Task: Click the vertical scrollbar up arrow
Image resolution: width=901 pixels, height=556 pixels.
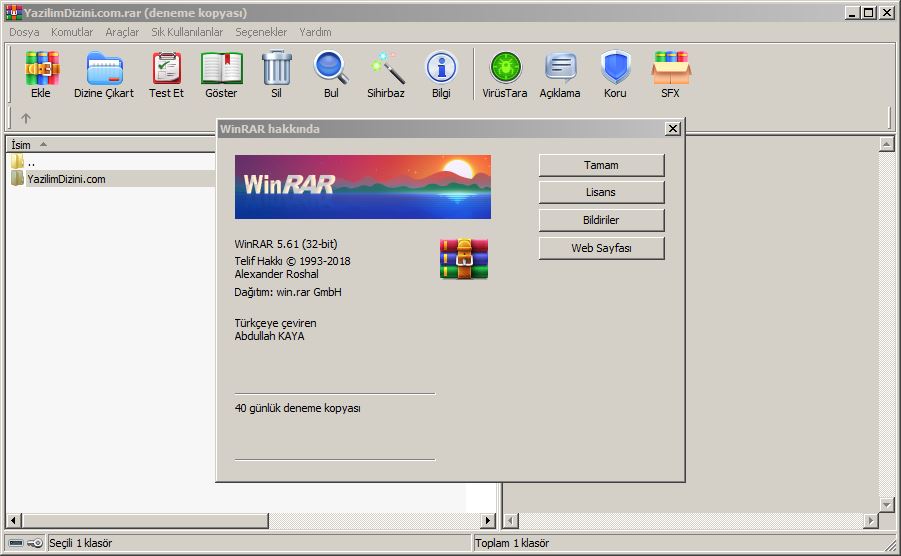Action: tap(887, 144)
